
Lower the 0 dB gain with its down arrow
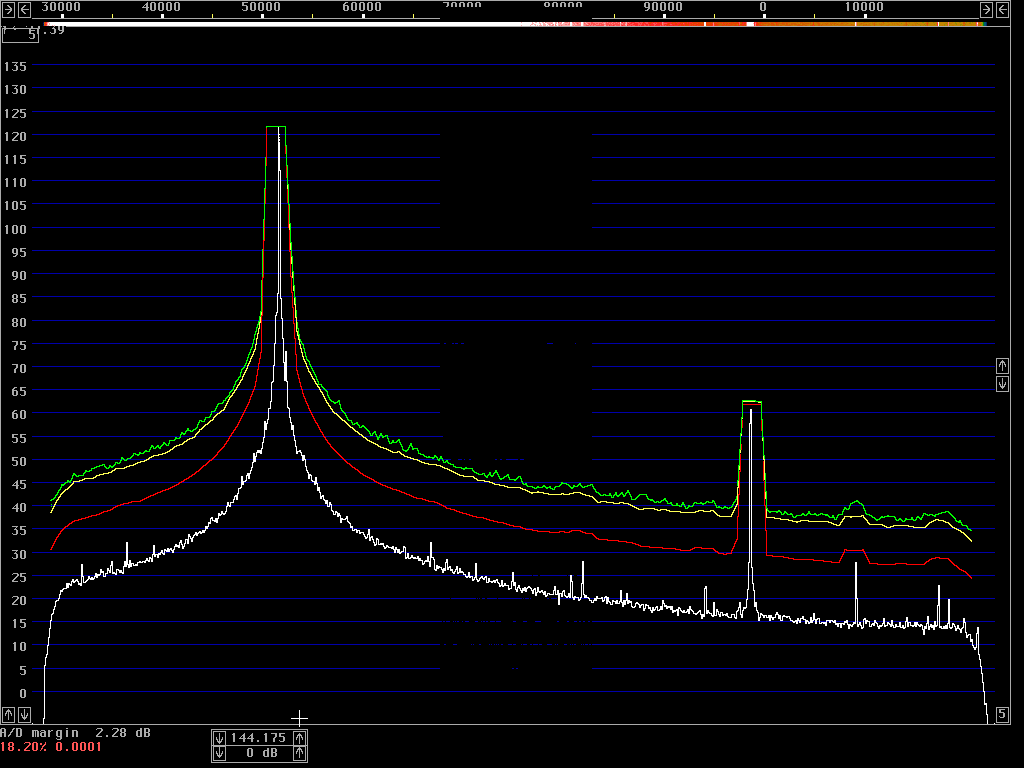click(219, 754)
